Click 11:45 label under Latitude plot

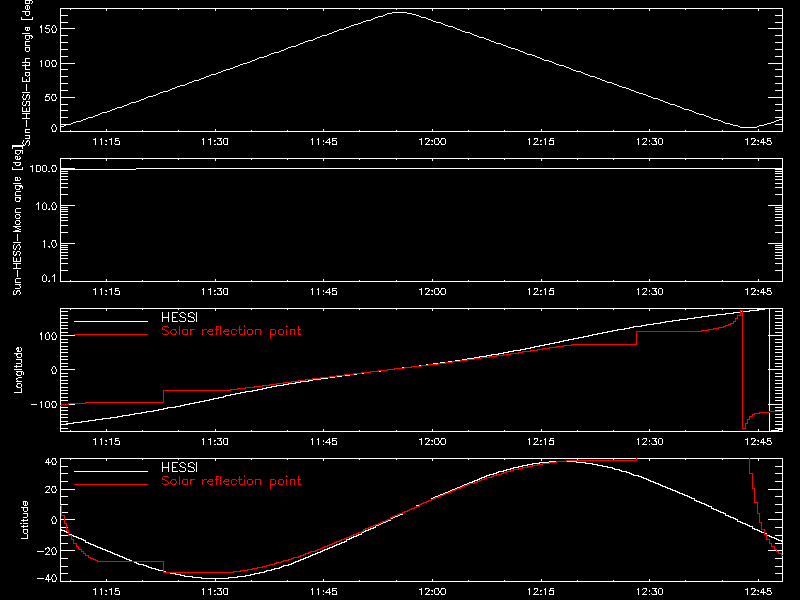(x=323, y=592)
